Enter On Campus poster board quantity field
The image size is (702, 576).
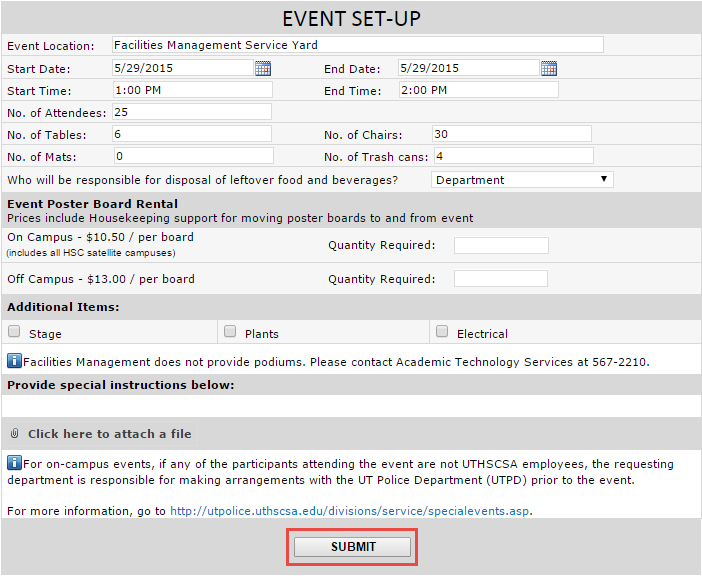pos(501,246)
